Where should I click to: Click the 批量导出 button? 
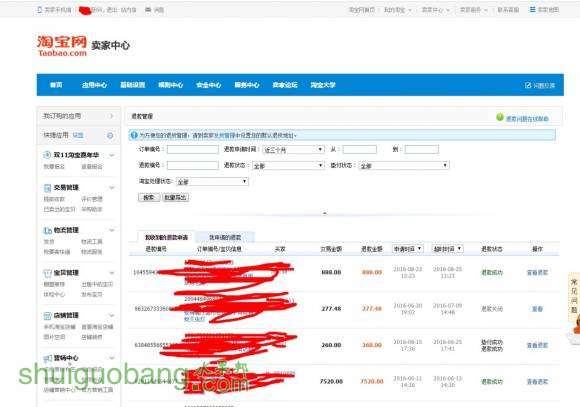pyautogui.click(x=176, y=197)
